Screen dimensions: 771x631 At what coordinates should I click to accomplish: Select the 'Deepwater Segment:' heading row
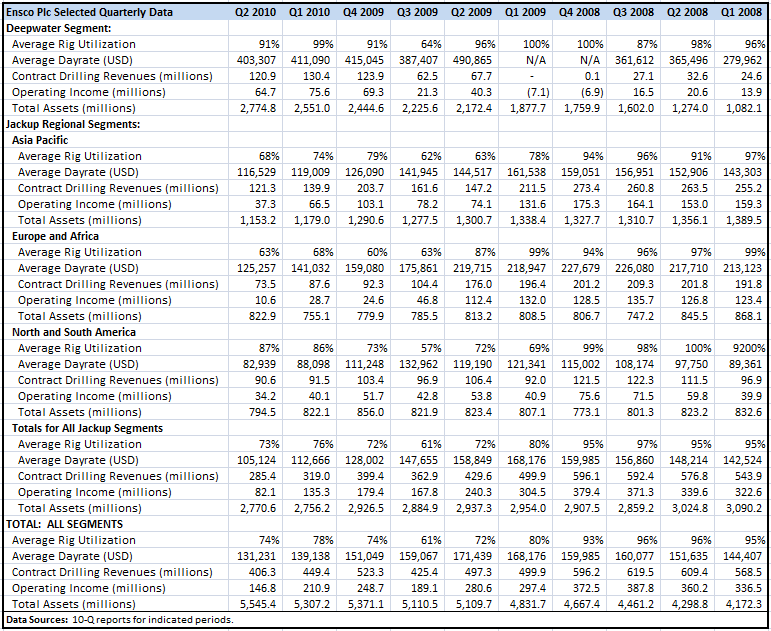[x=59, y=28]
